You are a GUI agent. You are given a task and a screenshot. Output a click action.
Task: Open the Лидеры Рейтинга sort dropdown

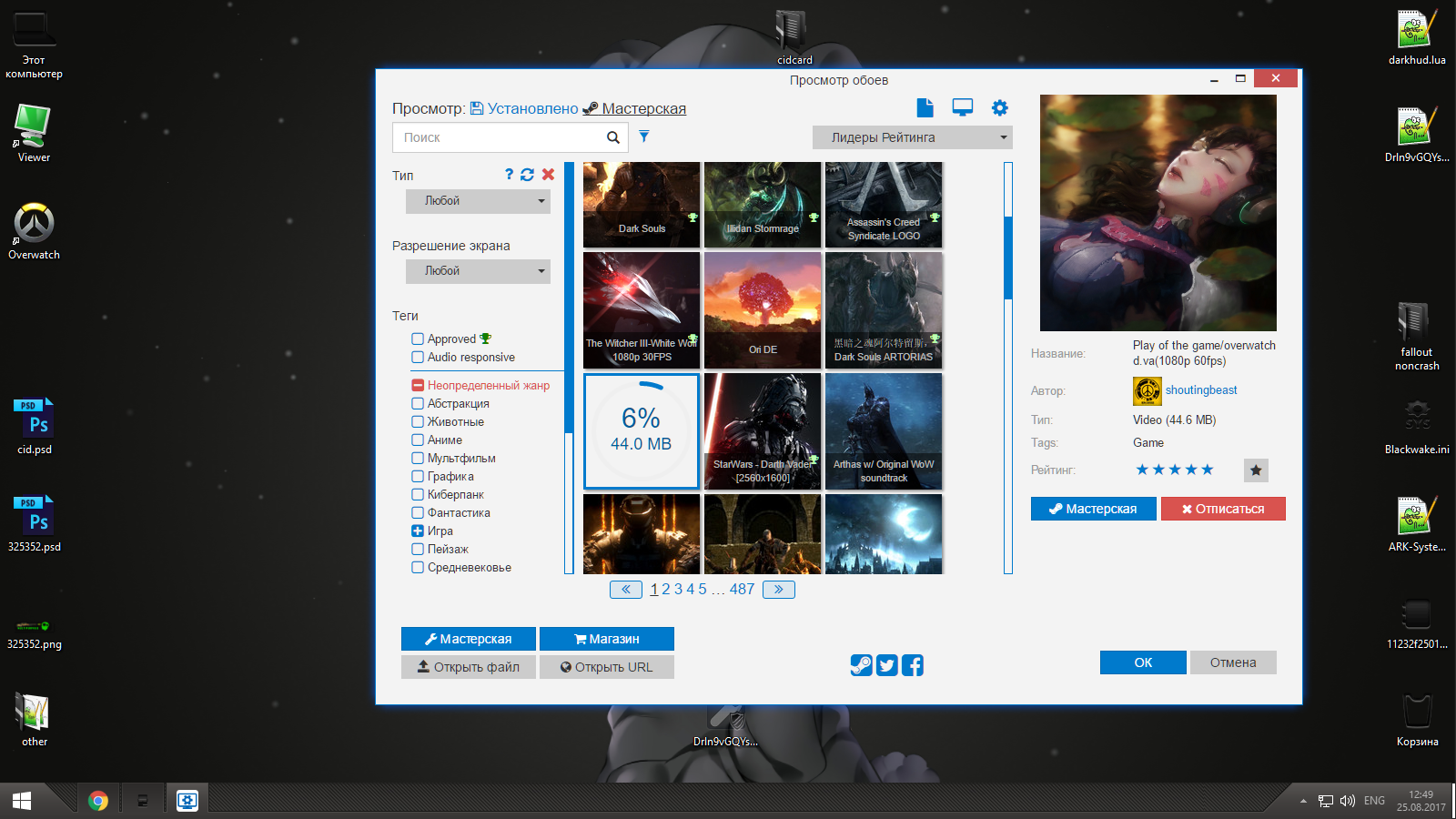coord(912,137)
